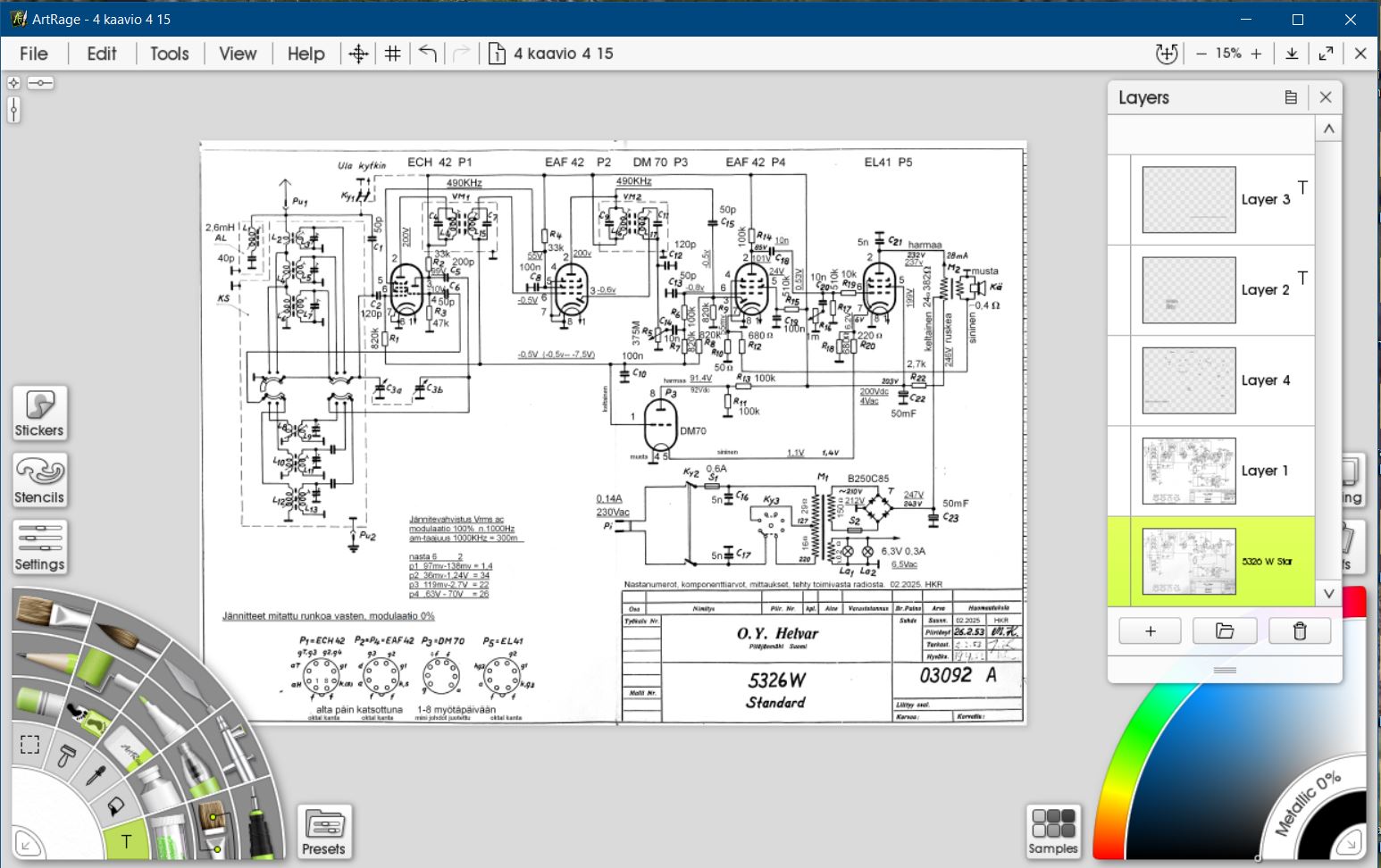Collapse the tool picker with its corner arrow
The height and width of the screenshot is (868, 1381).
26,845
